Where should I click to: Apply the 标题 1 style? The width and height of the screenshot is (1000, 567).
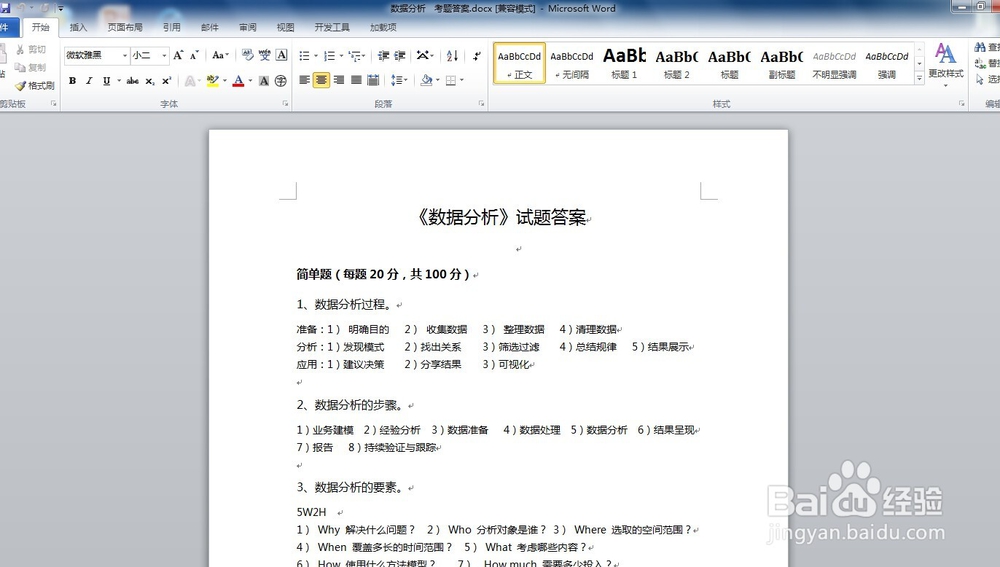624,63
